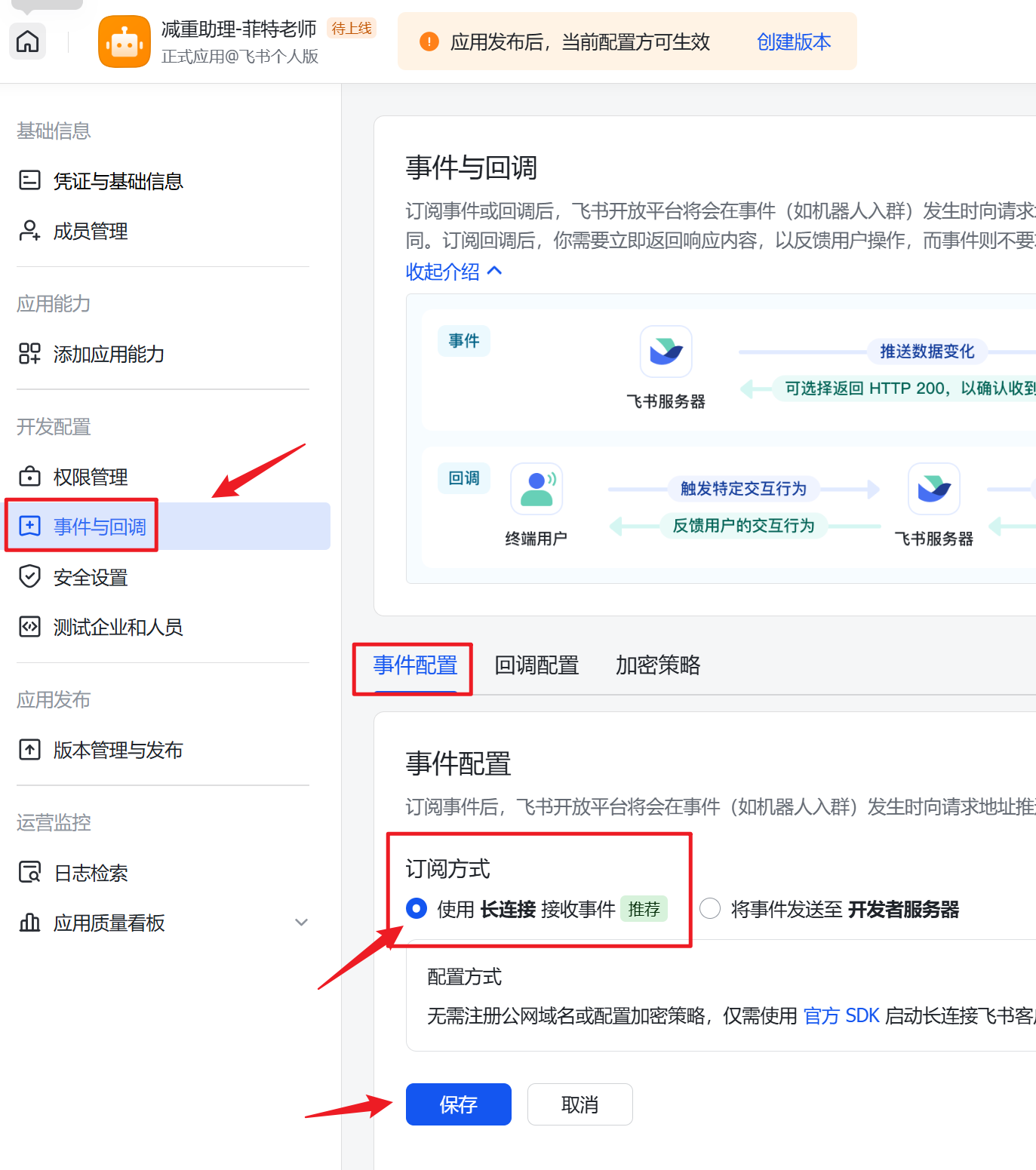Click the 推送数据变化 flow label
1036x1170 pixels.
[927, 351]
